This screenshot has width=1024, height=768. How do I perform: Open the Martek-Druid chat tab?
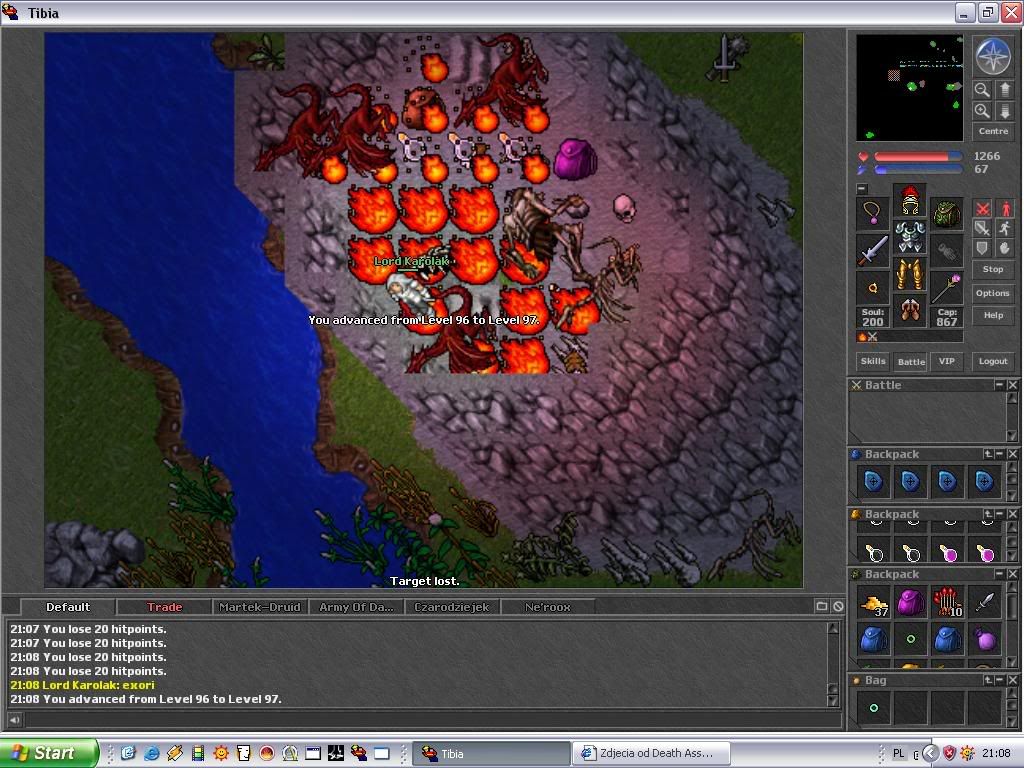point(260,607)
